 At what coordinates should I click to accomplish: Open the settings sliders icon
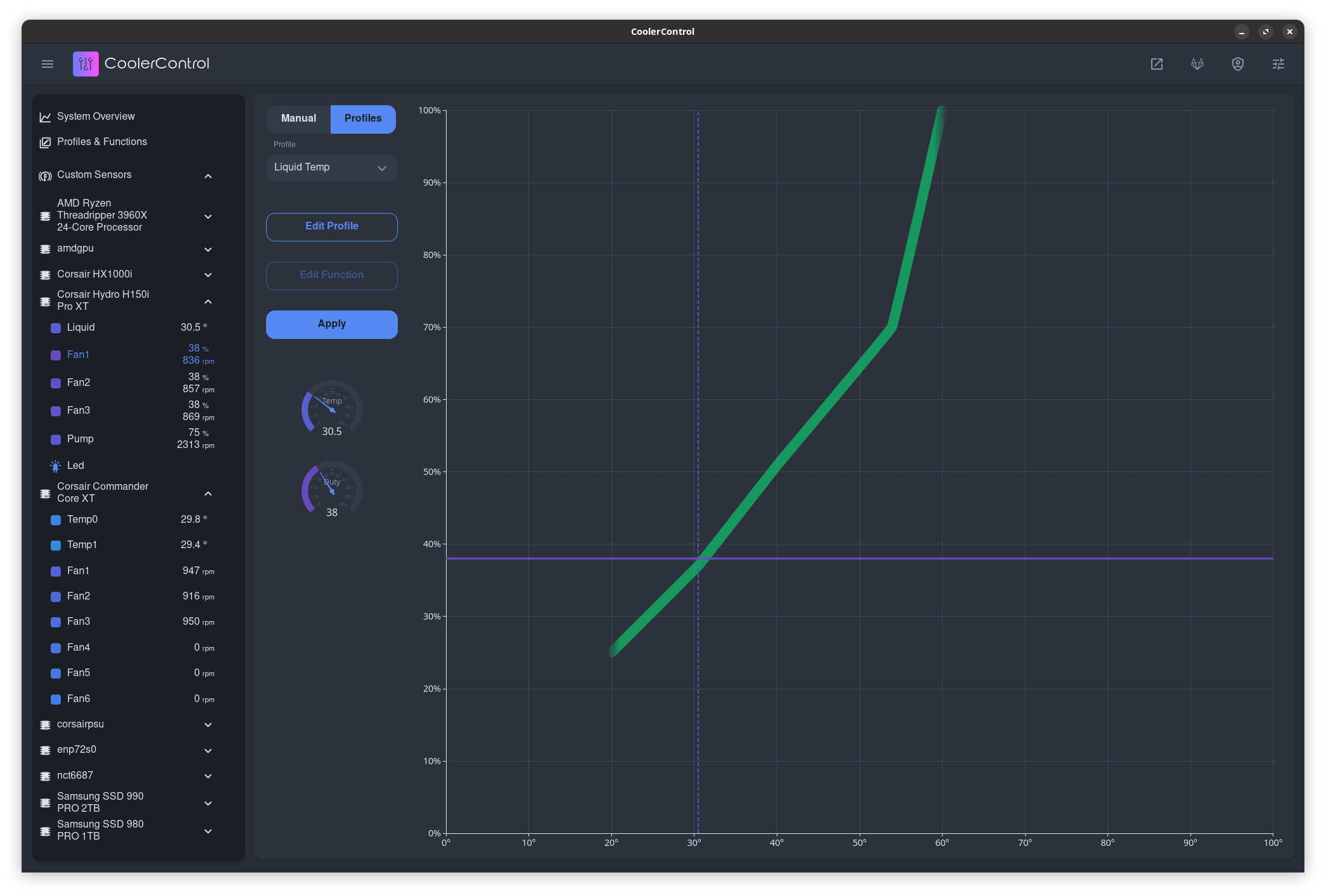click(1278, 64)
